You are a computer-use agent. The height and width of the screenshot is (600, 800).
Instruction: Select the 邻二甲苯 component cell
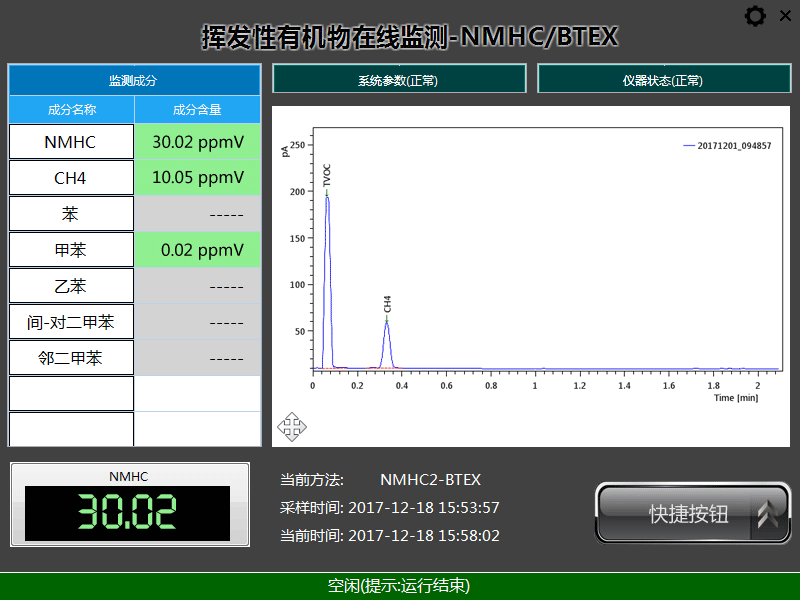[x=71, y=358]
